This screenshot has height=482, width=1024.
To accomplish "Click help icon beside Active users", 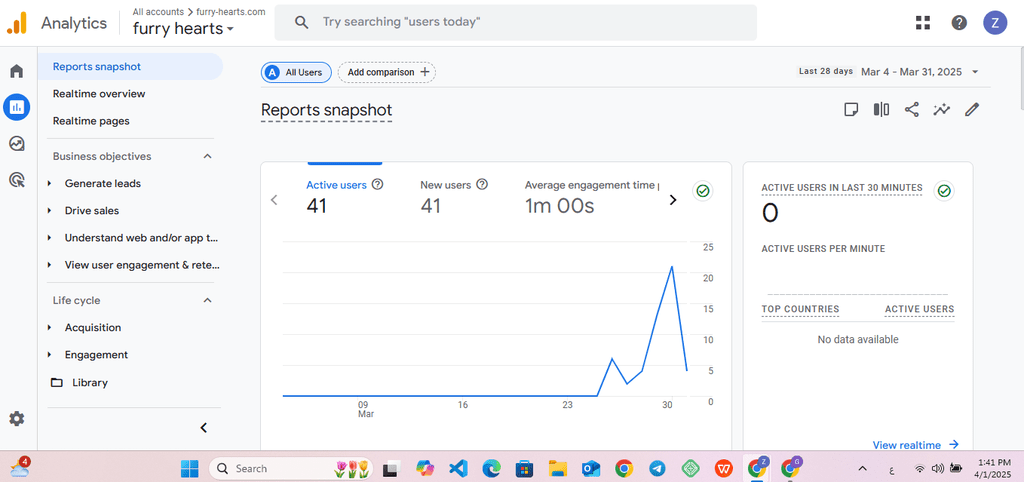I will (377, 185).
